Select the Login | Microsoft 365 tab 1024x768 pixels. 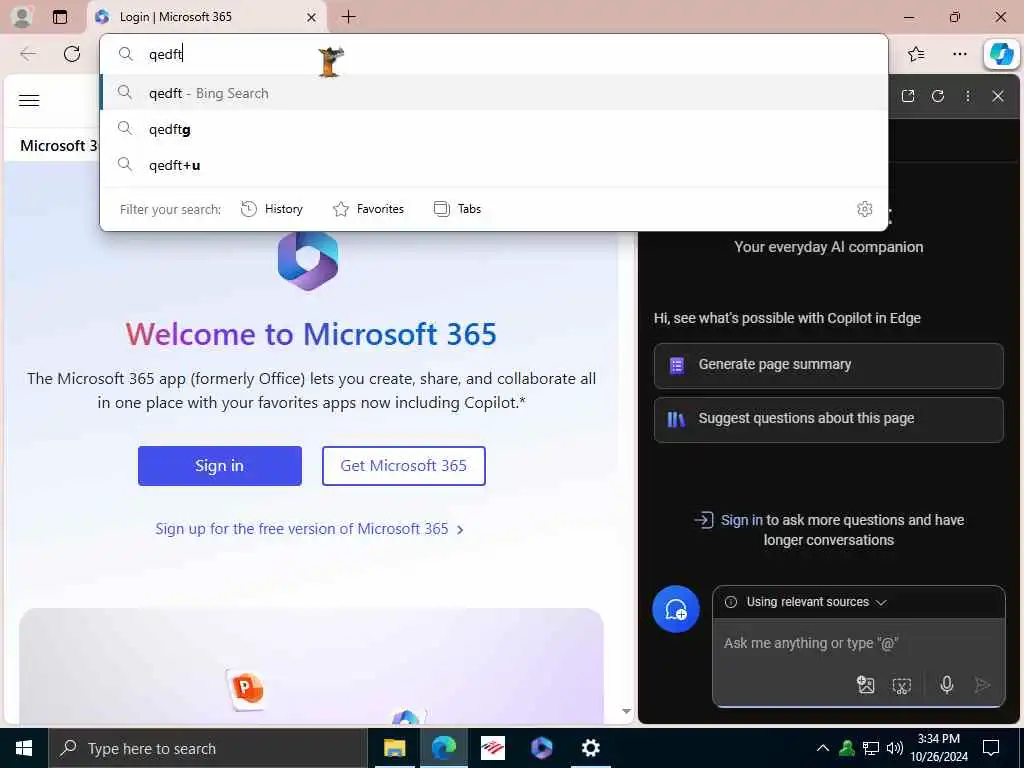coord(206,17)
